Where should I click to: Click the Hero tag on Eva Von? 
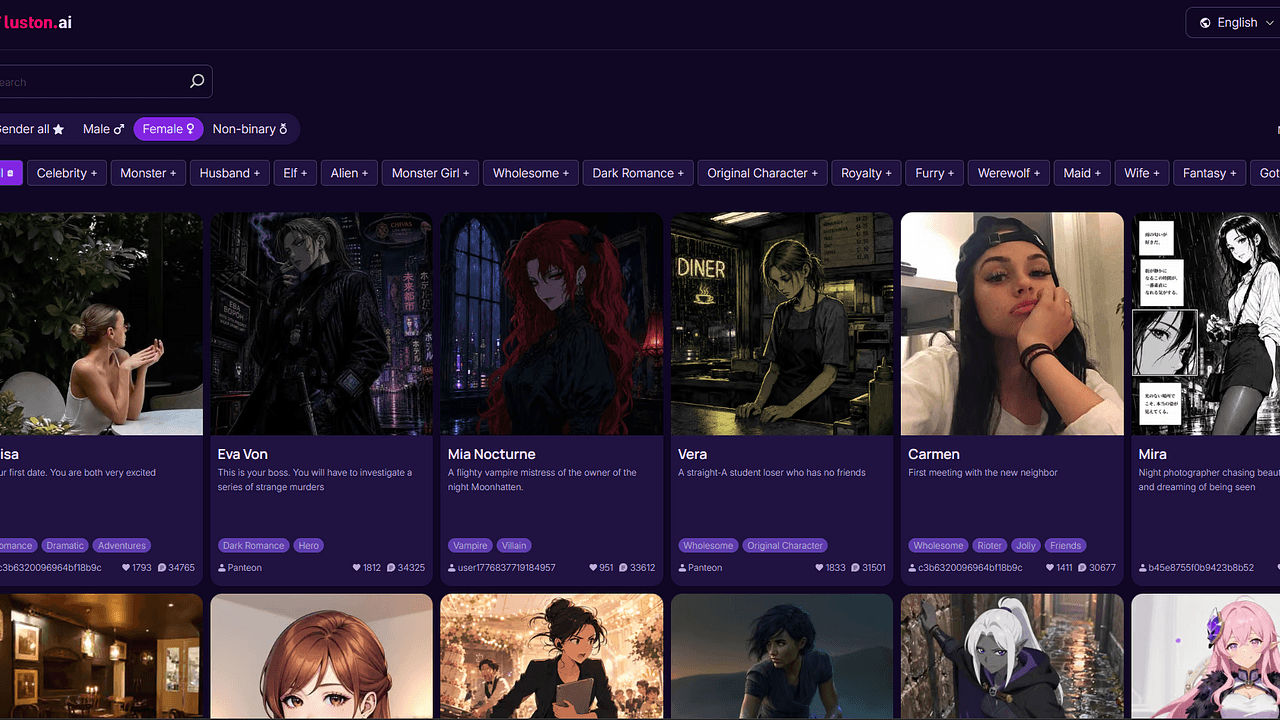[x=309, y=545]
